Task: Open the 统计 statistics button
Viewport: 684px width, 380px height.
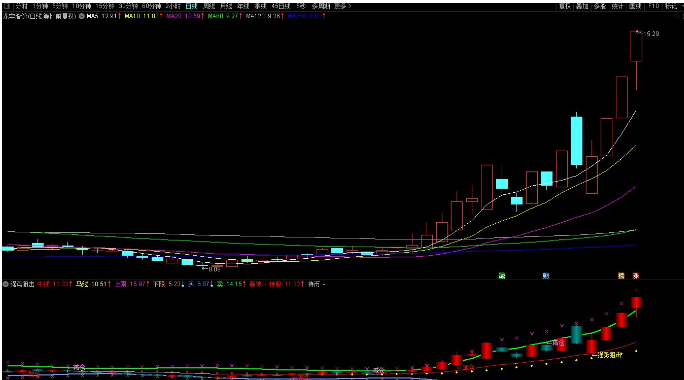Action: 617,6
